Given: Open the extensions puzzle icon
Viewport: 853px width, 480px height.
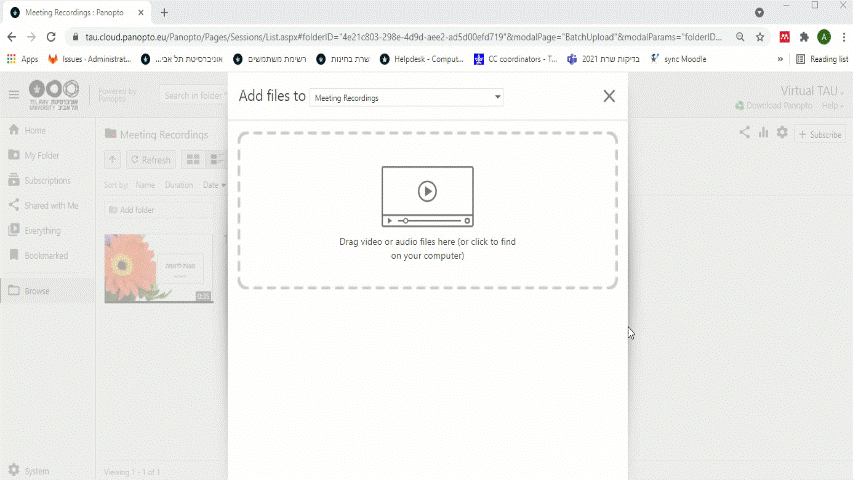Looking at the screenshot, I should pos(804,37).
